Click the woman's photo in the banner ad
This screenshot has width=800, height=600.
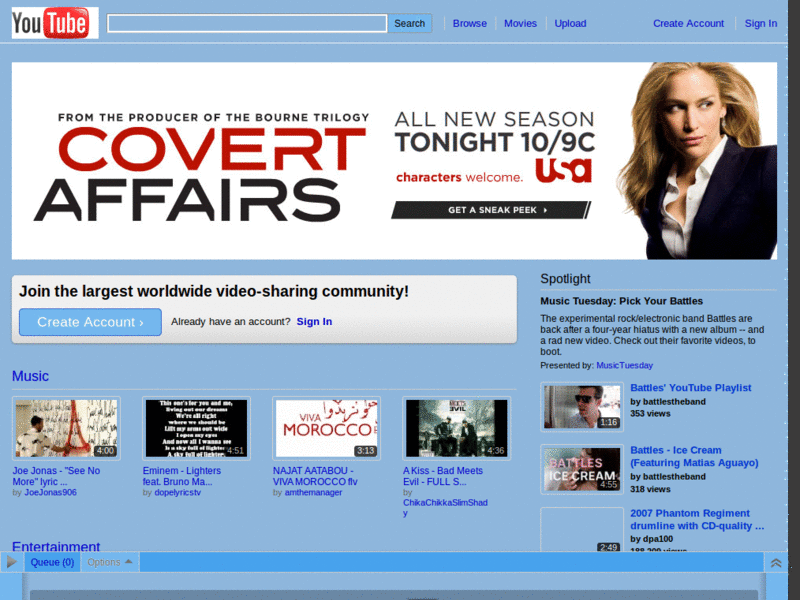(696, 161)
